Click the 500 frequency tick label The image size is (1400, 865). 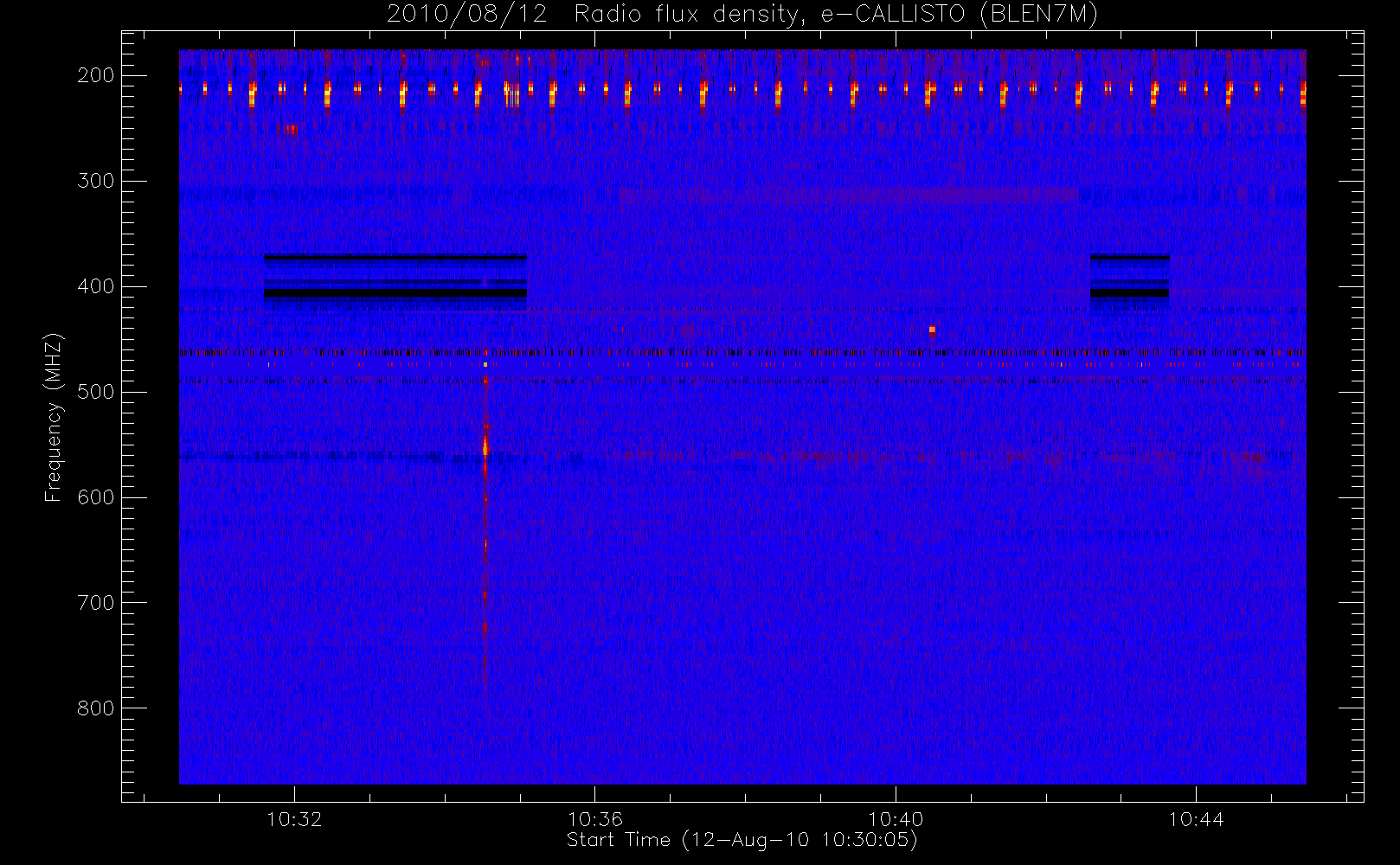[96, 392]
